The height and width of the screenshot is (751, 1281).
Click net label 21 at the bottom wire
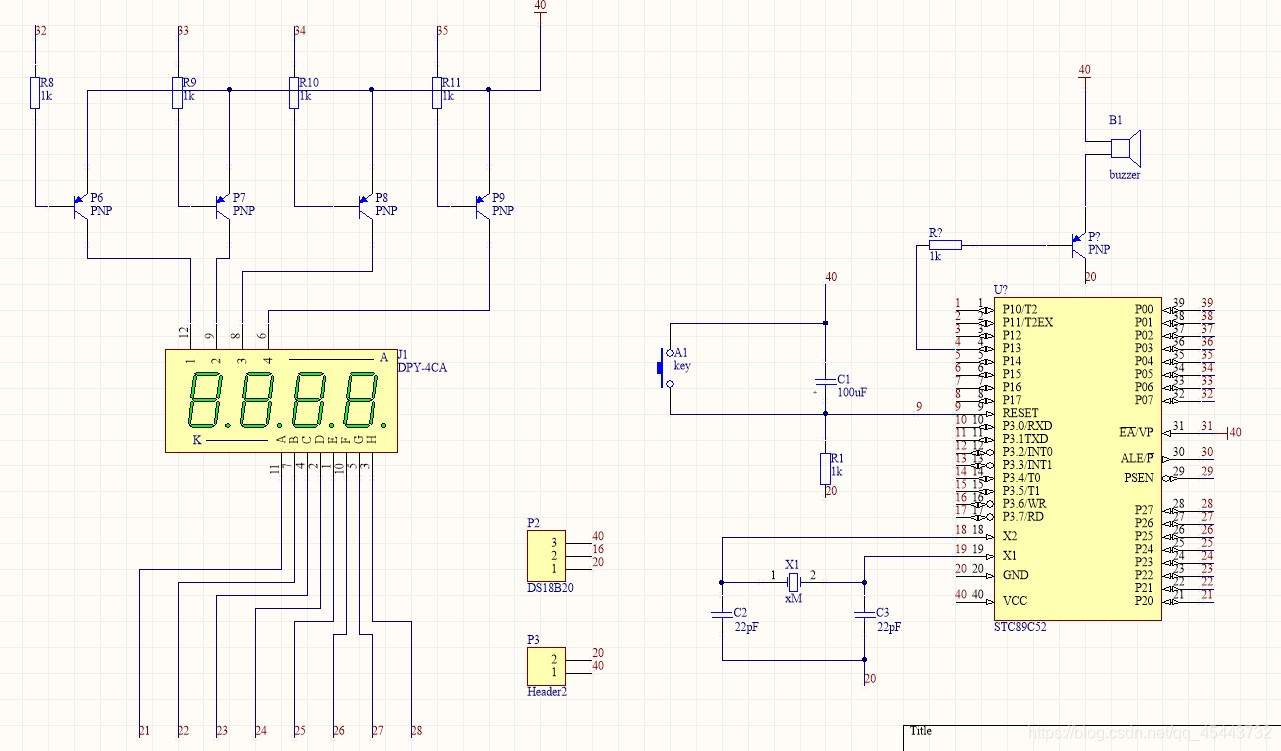[144, 731]
